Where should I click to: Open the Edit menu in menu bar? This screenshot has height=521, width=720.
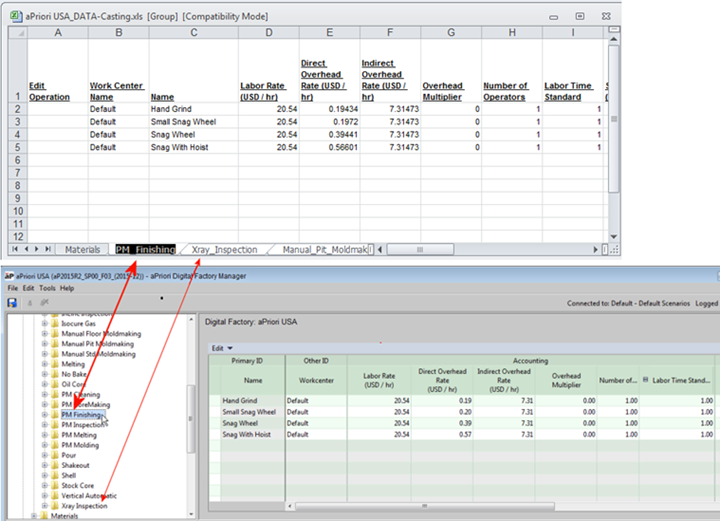(x=28, y=288)
